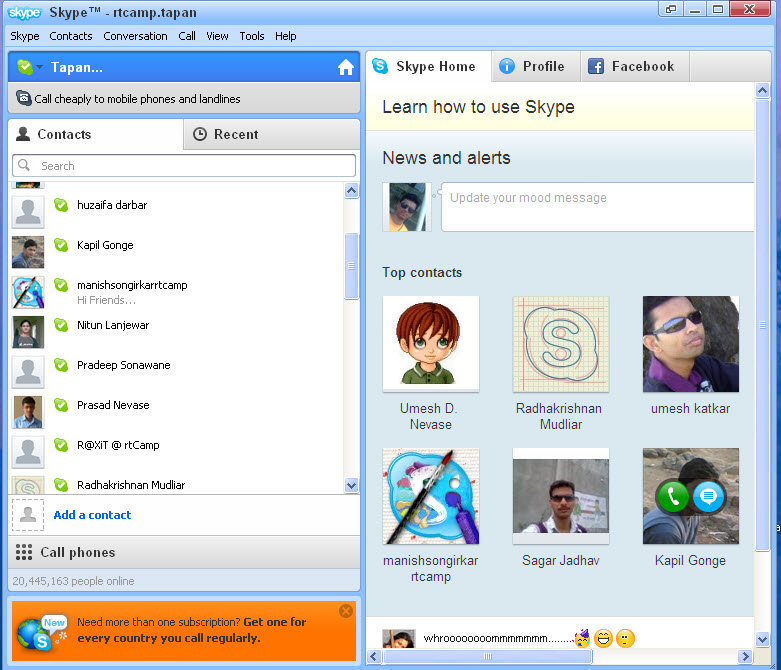Click the contacts Search field
Viewport: 781px width, 670px height.
coord(184,166)
